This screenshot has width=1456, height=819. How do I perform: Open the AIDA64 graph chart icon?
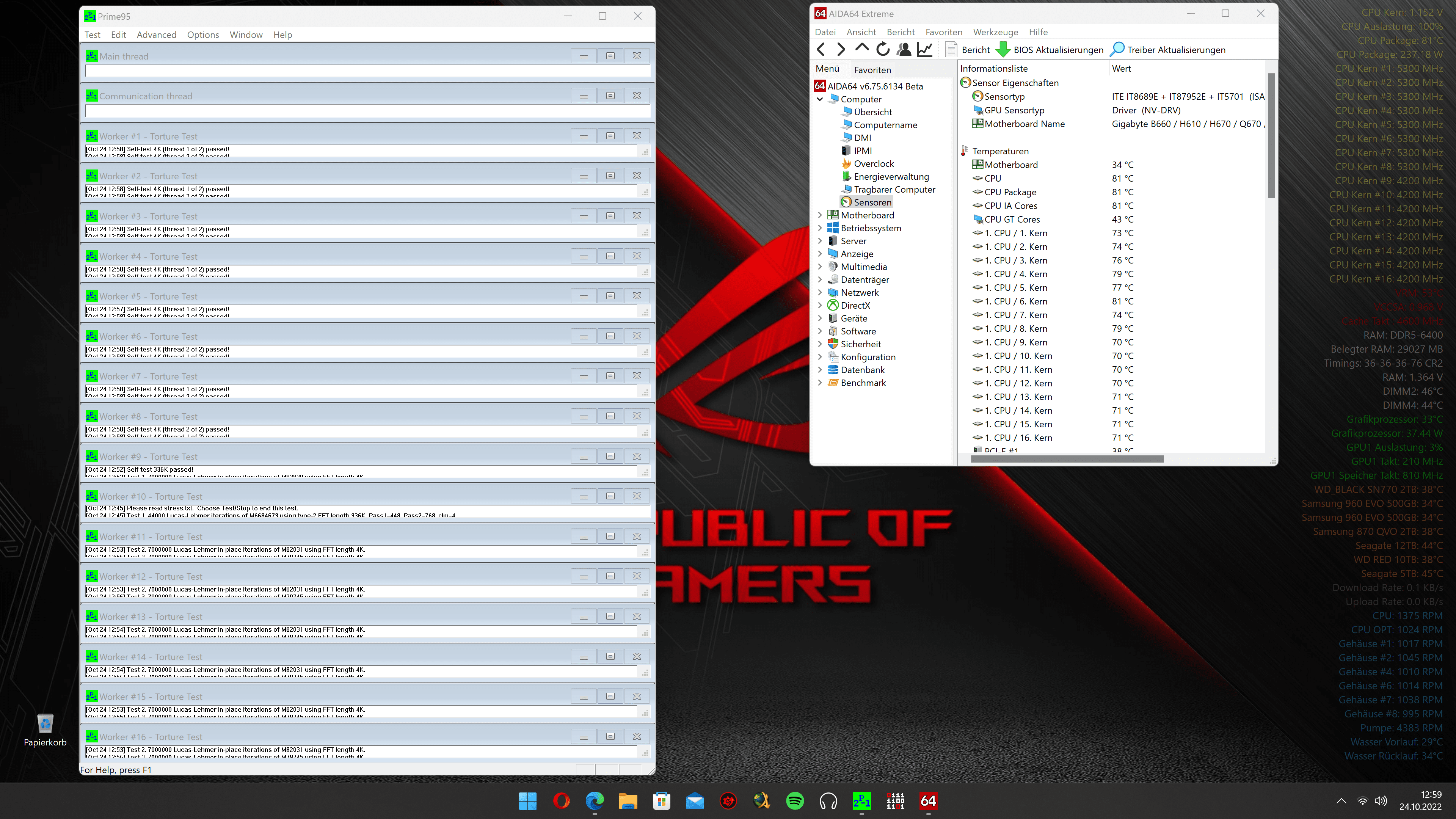click(925, 50)
